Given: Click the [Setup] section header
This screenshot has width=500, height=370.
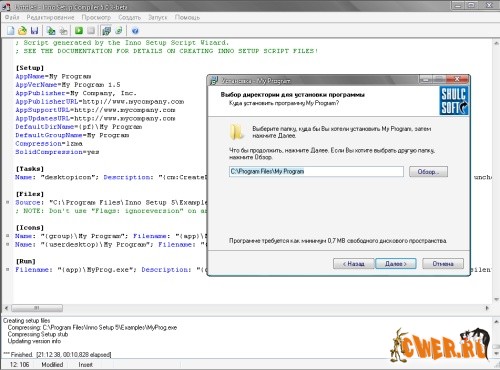Looking at the screenshot, I should (x=30, y=68).
